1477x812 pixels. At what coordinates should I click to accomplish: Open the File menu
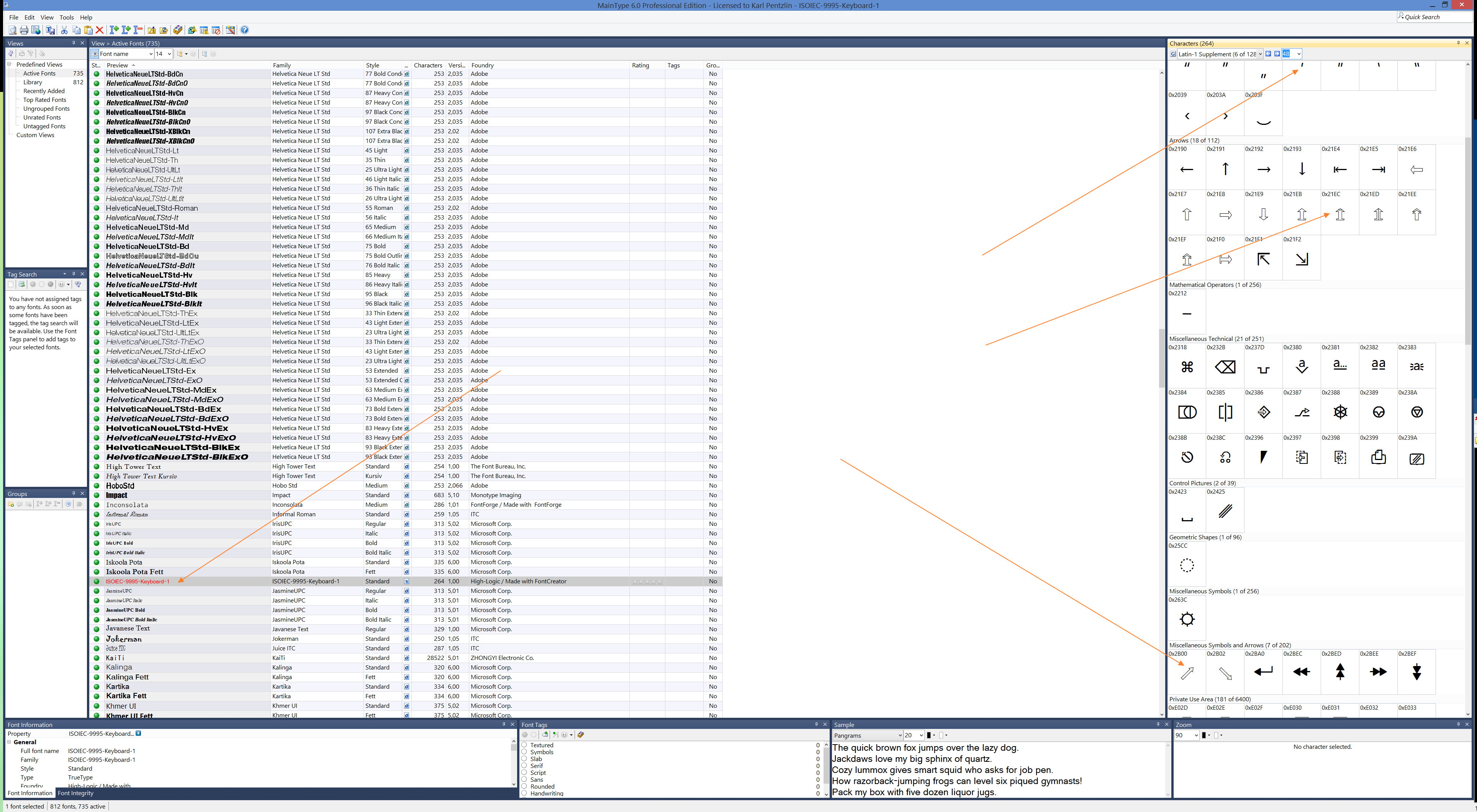[14, 17]
